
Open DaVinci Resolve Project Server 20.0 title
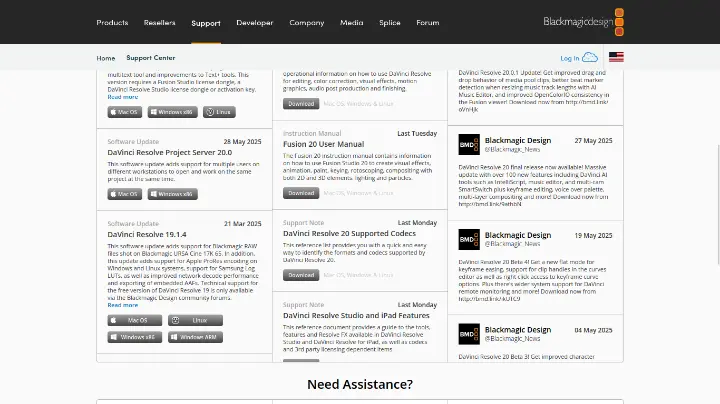169,152
